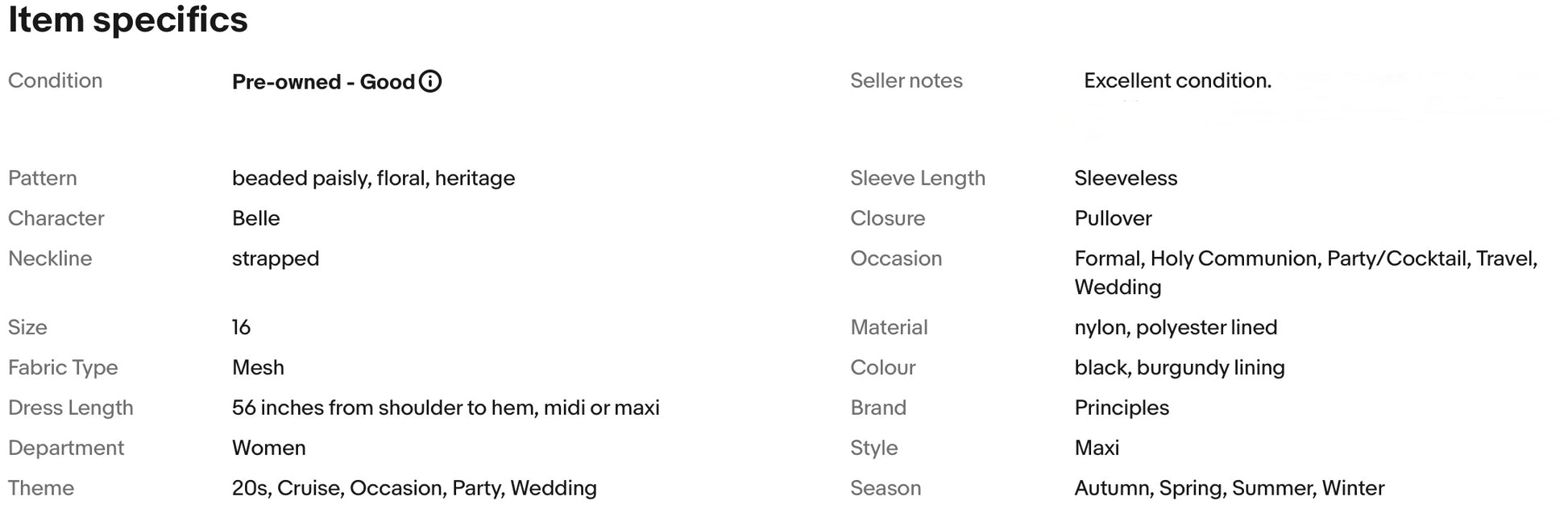Select the Fabric Type value Mesh
Image resolution: width=1568 pixels, height=513 pixels.
pyautogui.click(x=258, y=367)
